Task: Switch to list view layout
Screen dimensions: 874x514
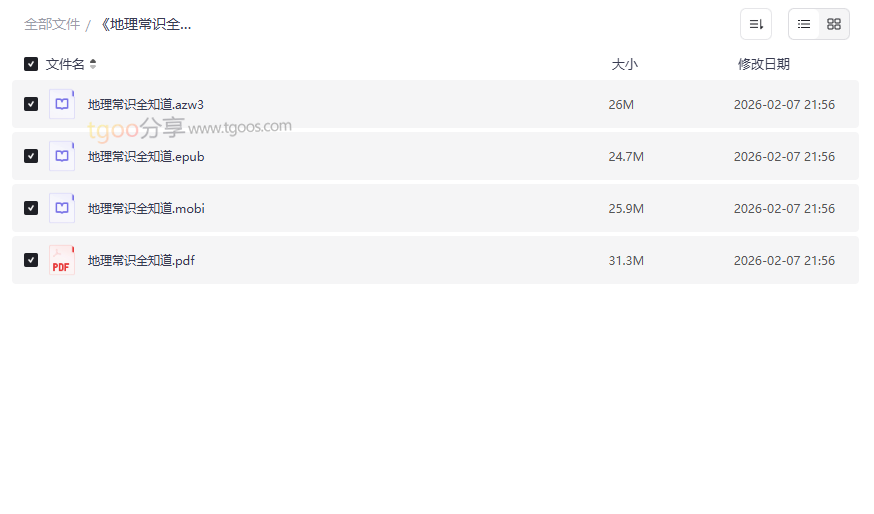Action: coord(804,24)
